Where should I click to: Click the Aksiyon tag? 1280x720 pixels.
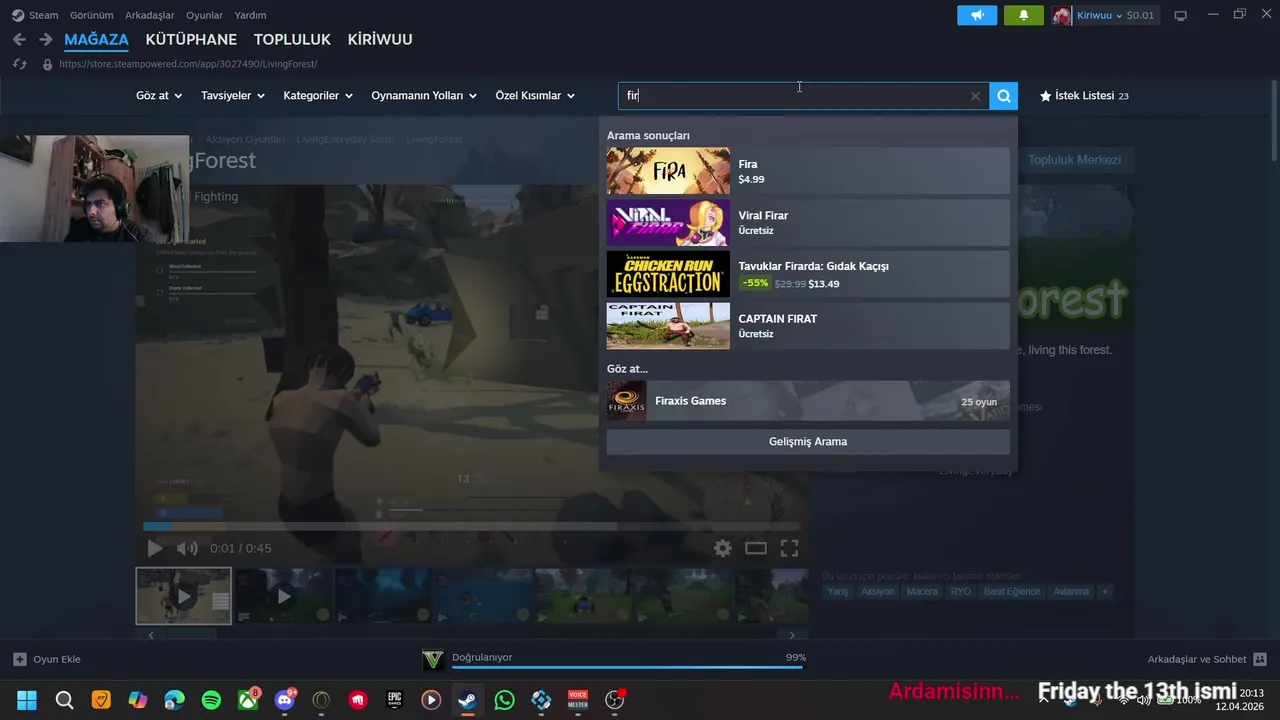(x=877, y=592)
